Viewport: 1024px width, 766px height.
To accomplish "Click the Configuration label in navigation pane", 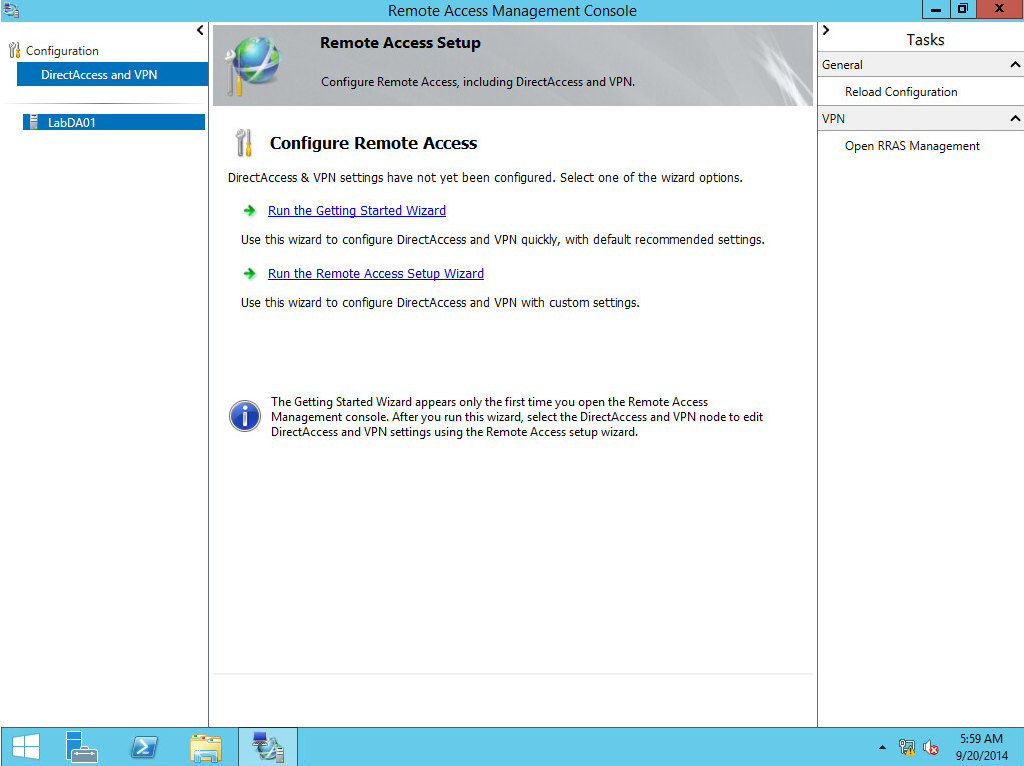I will tap(62, 51).
